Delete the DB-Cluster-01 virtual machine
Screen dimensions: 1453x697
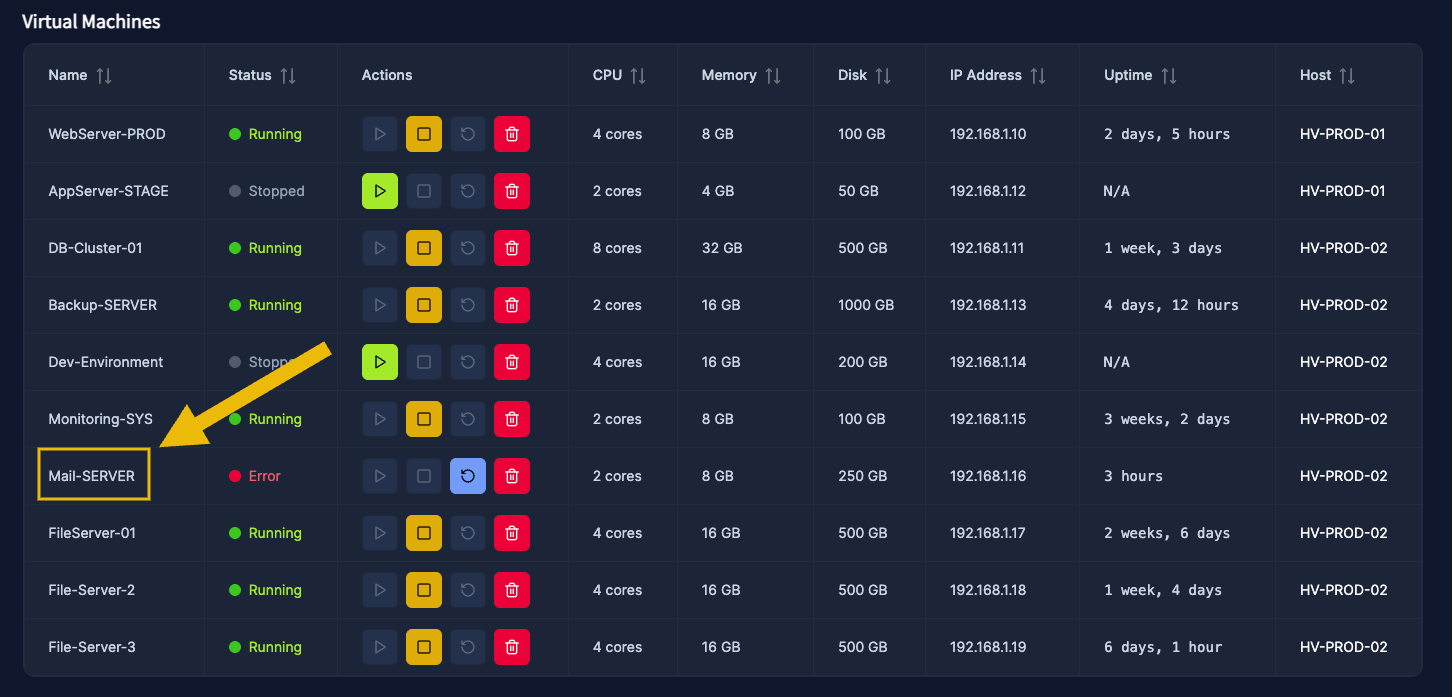[512, 248]
